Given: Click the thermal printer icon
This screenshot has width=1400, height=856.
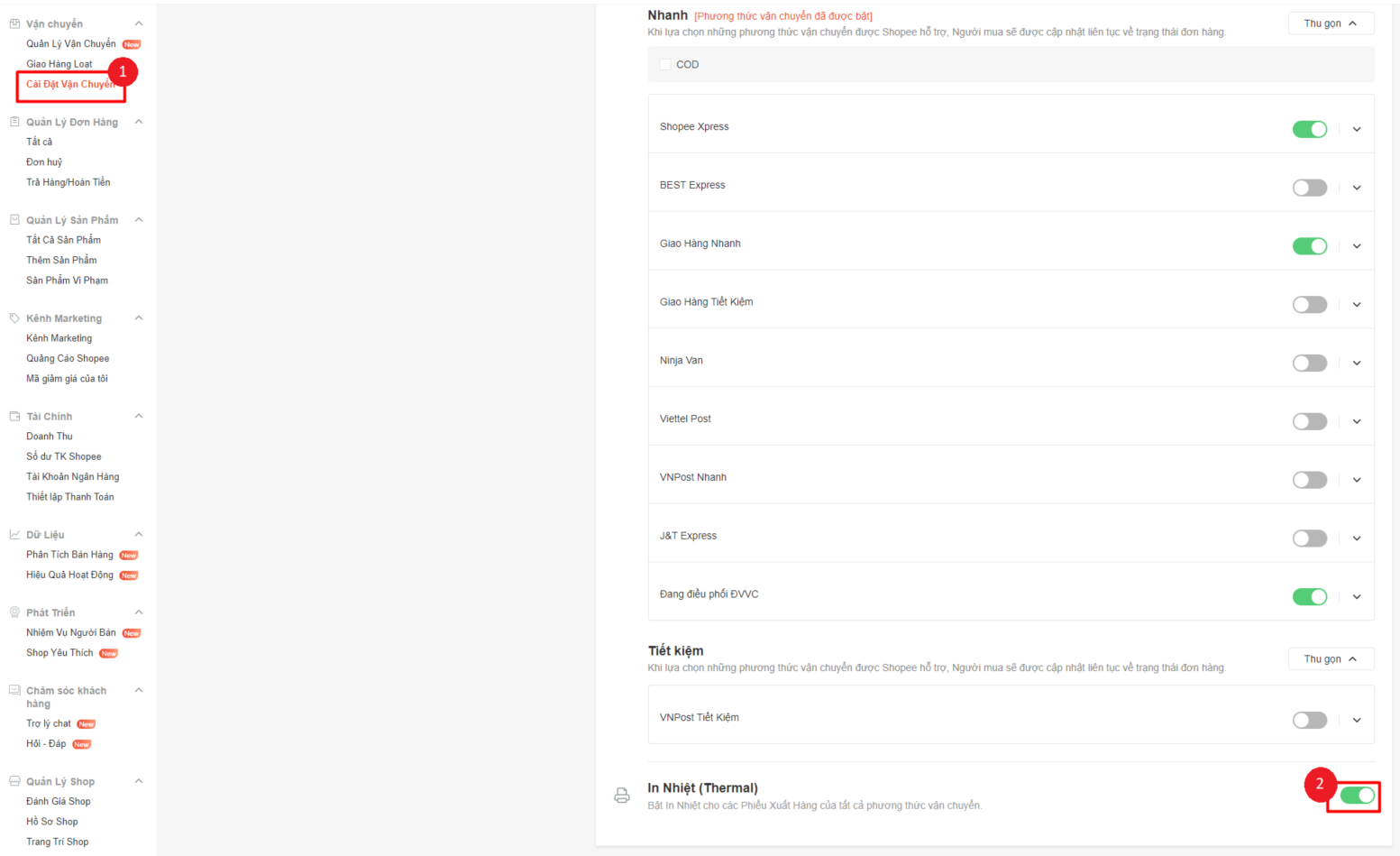Looking at the screenshot, I should click(x=622, y=796).
